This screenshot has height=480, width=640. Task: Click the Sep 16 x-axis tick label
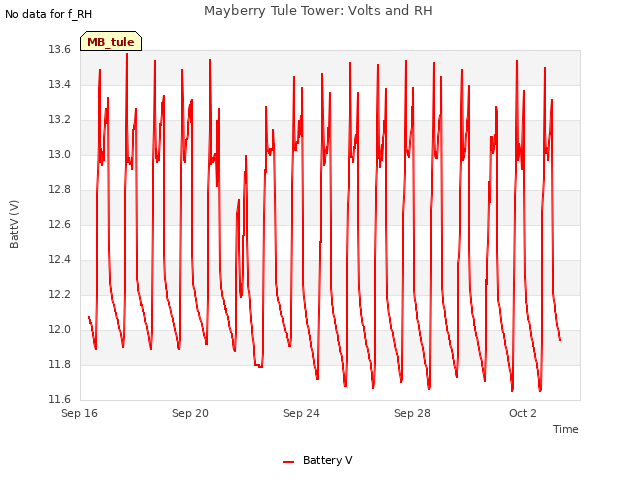click(x=79, y=413)
